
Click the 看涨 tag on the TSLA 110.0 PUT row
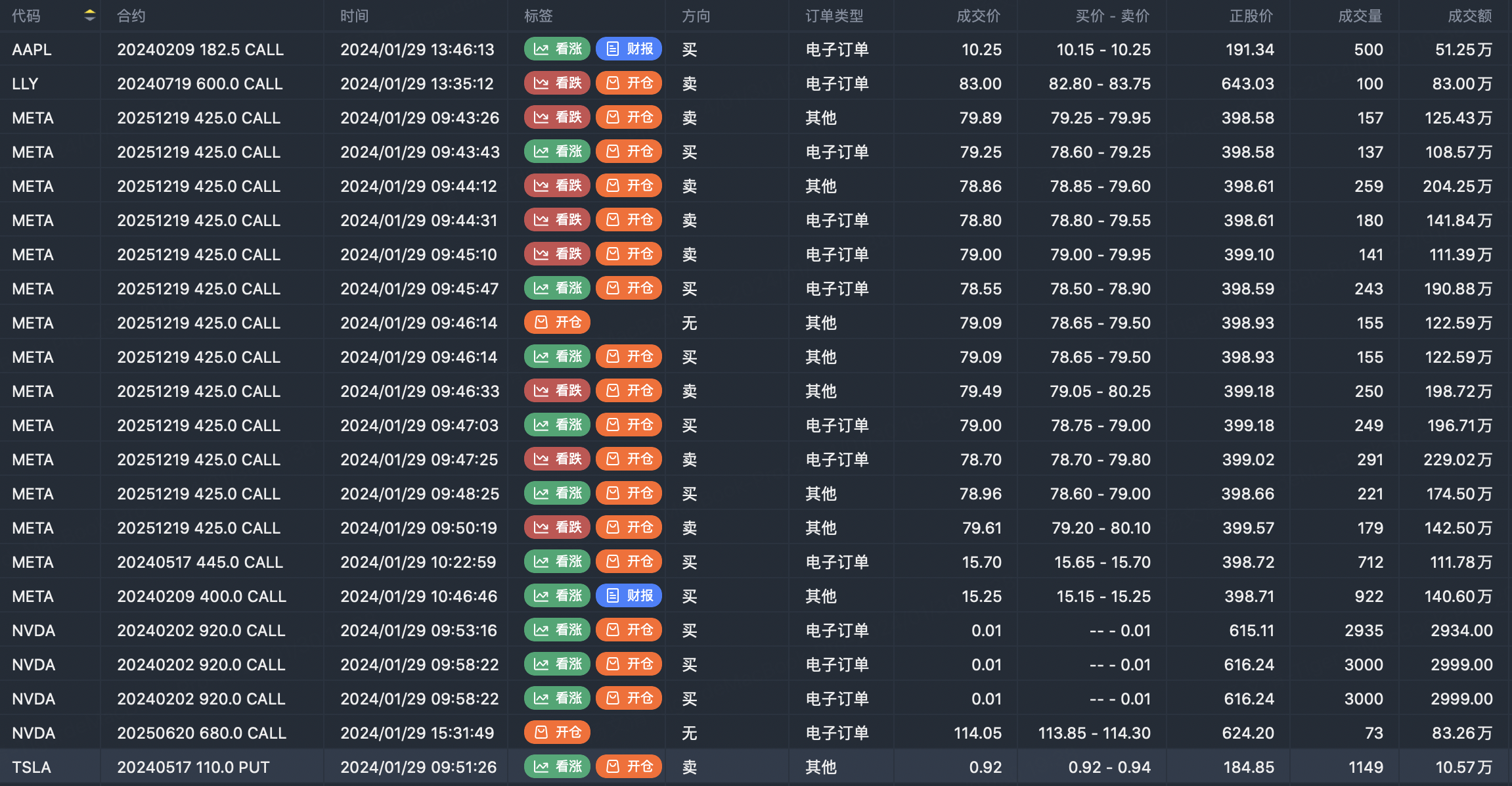pyautogui.click(x=557, y=767)
